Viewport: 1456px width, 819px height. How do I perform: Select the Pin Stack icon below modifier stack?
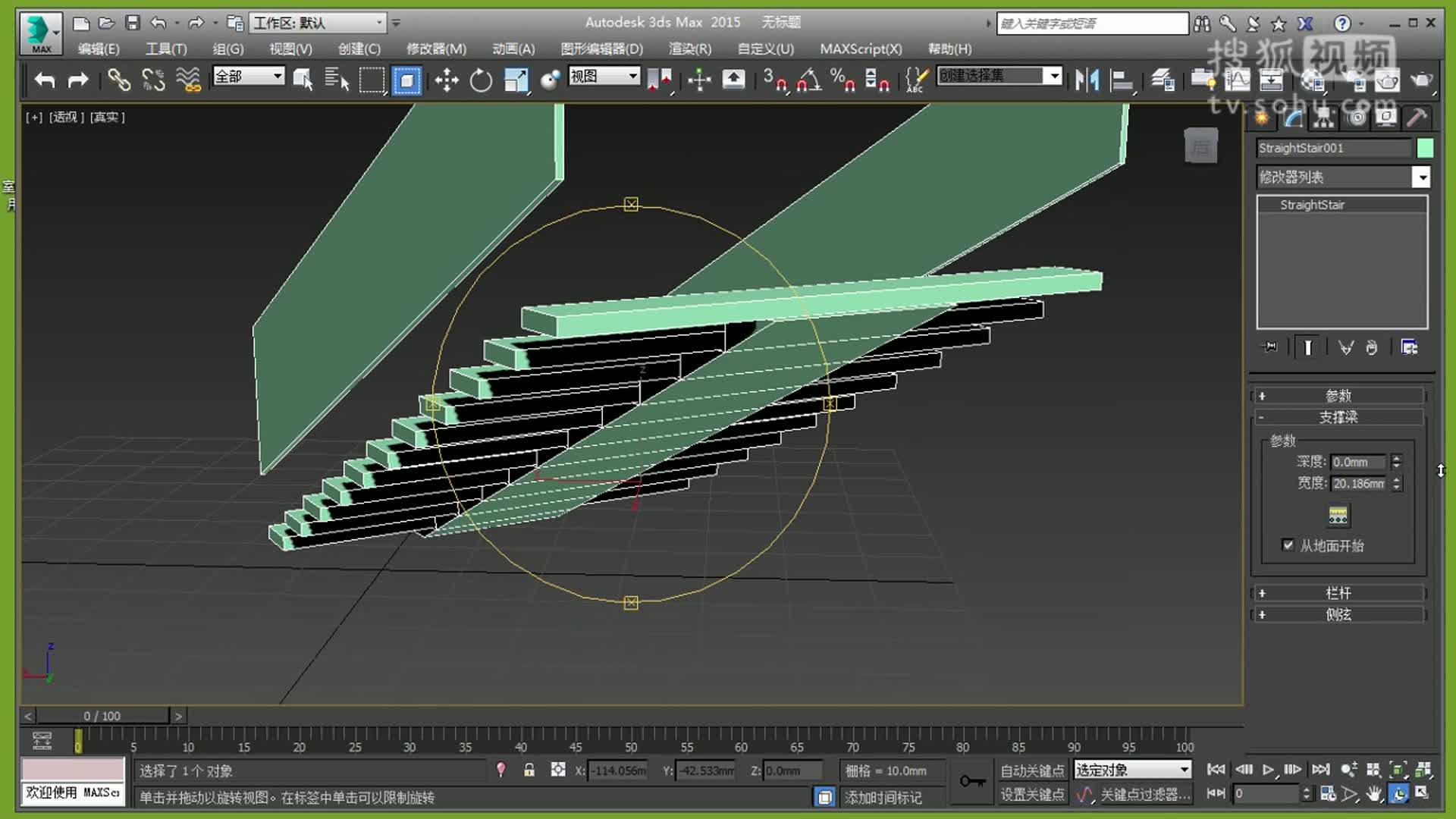(1269, 347)
